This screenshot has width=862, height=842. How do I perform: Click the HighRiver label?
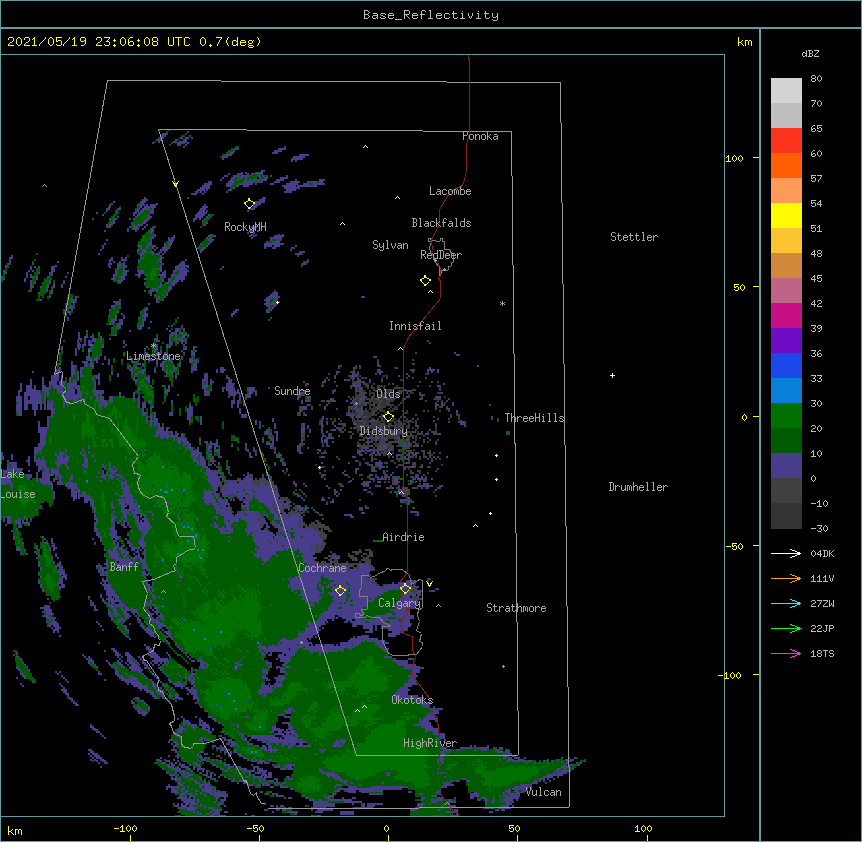coord(430,743)
